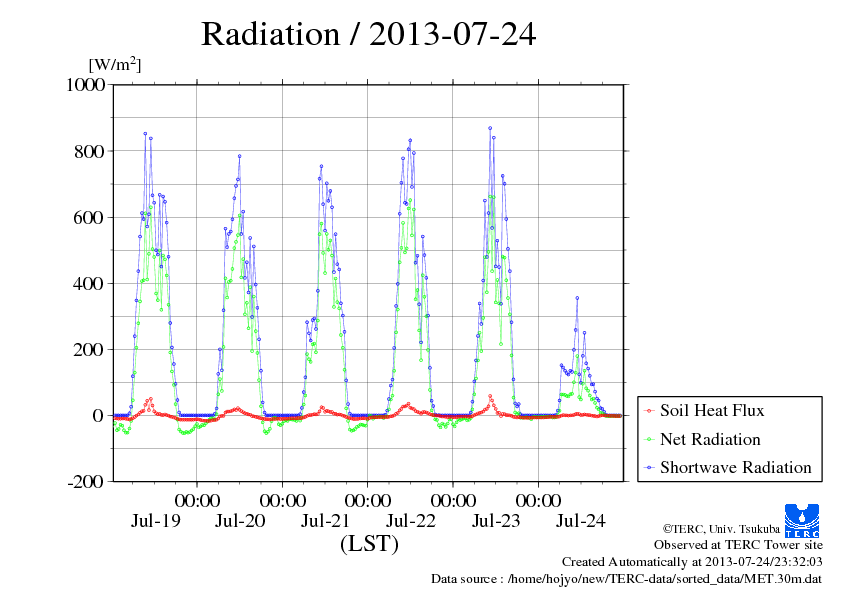Click the 'Jul-22' date label

pos(411,520)
